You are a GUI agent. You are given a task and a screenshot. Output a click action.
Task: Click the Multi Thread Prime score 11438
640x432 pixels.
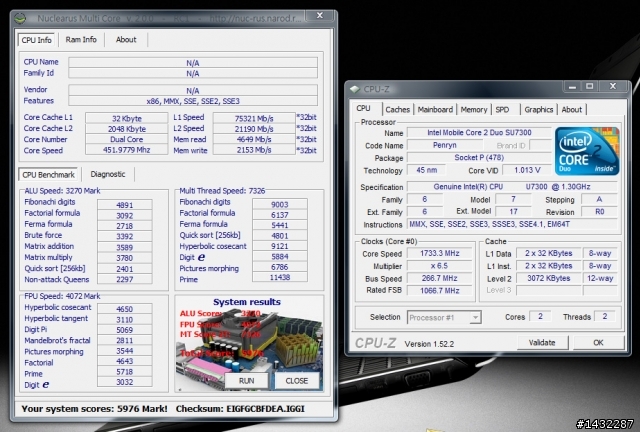(x=280, y=277)
